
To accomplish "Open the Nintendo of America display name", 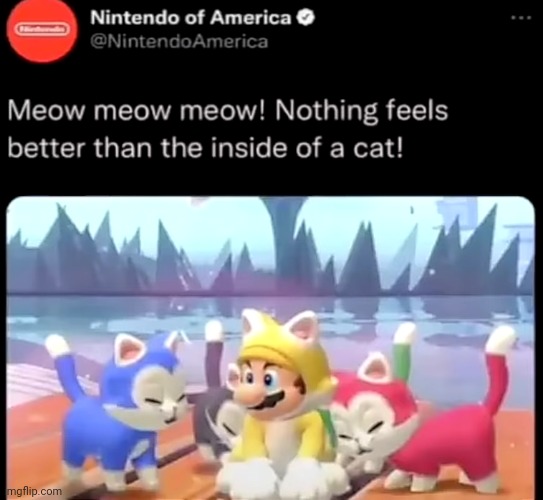I will click(x=191, y=18).
